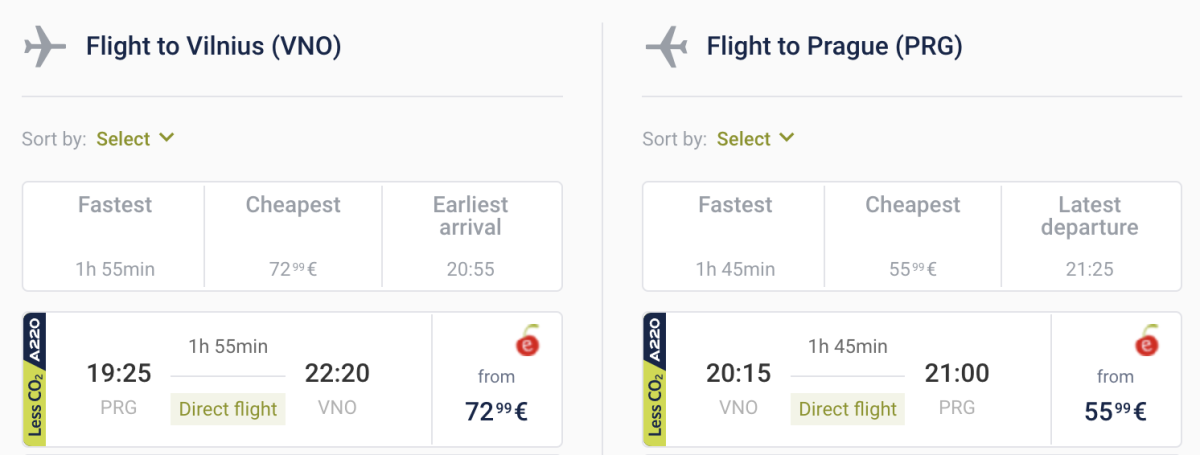Click the cherry icon on the Prague flight
Image resolution: width=1200 pixels, height=455 pixels.
[x=1147, y=341]
